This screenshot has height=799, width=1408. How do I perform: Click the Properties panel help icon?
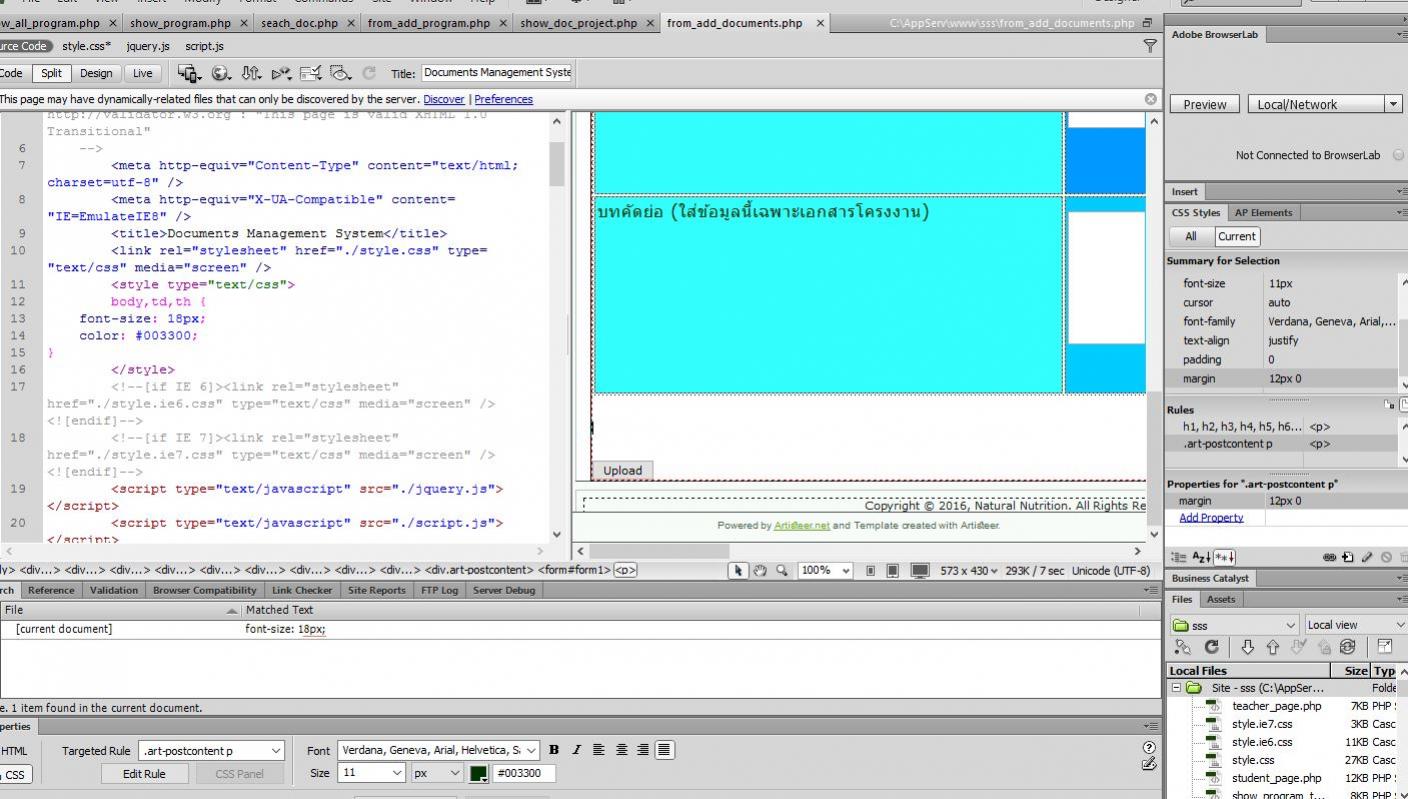tap(1149, 747)
